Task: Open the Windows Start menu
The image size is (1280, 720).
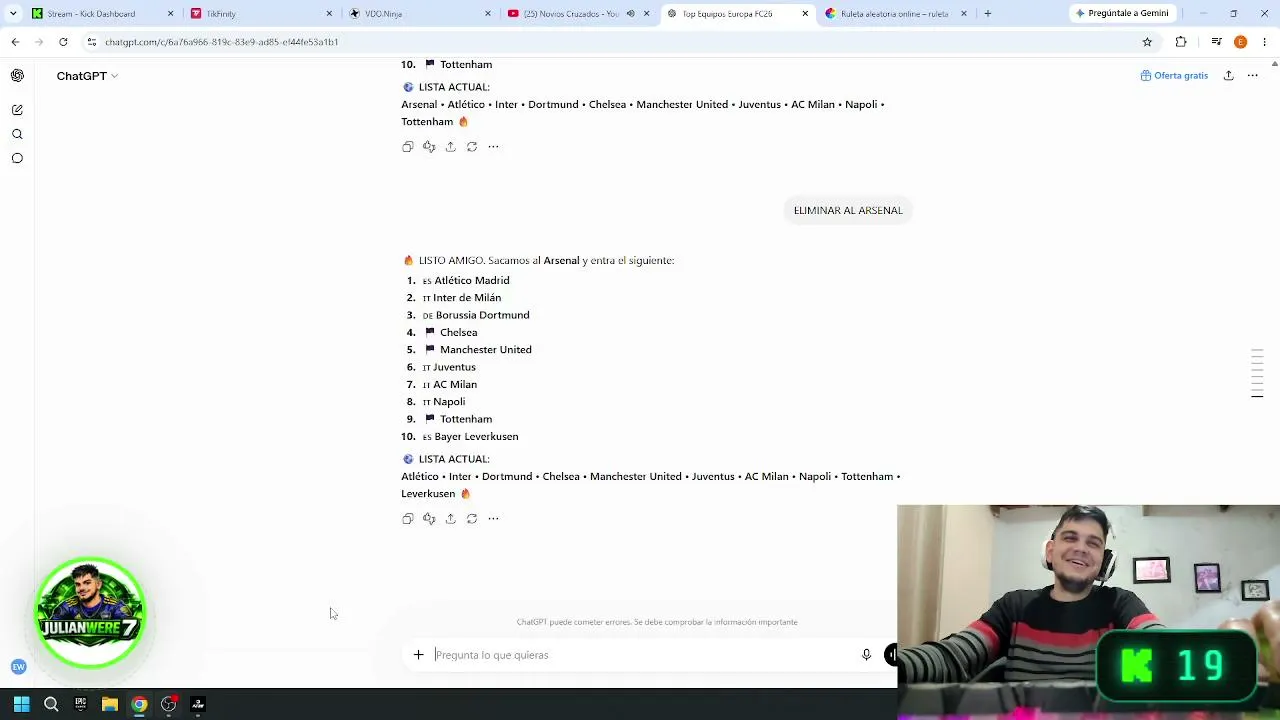Action: [21, 704]
